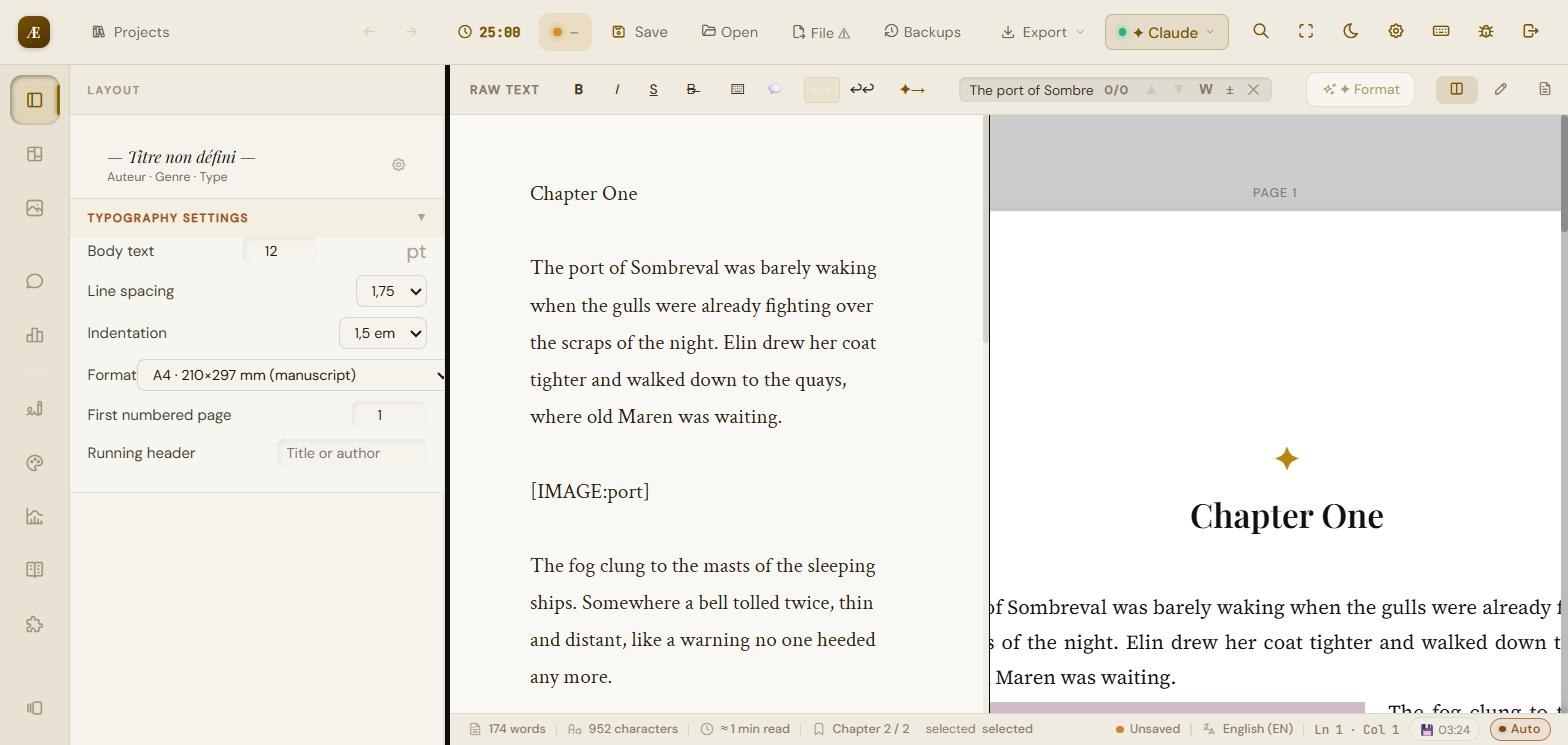Screen dimensions: 1568x745
Task: Open the chat bubble sidebar icon
Action: [35, 281]
